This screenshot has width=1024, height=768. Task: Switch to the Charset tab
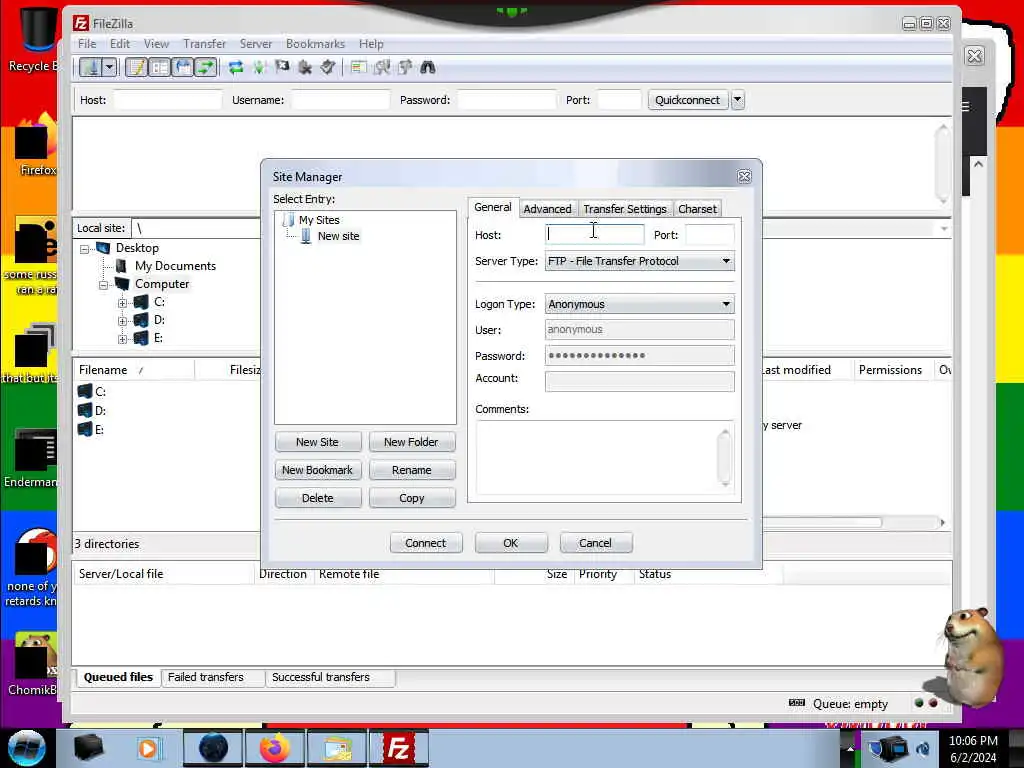pos(697,209)
